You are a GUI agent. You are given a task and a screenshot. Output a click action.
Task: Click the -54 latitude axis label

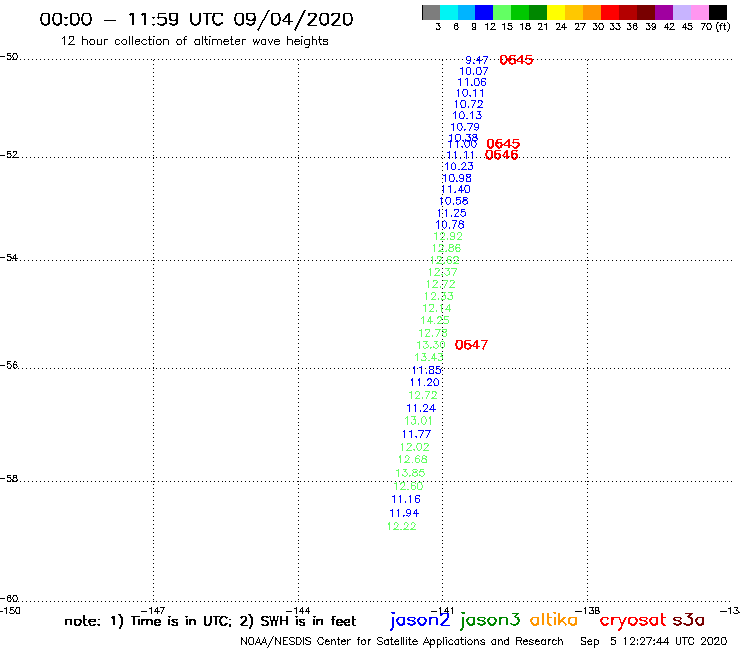tap(9, 258)
